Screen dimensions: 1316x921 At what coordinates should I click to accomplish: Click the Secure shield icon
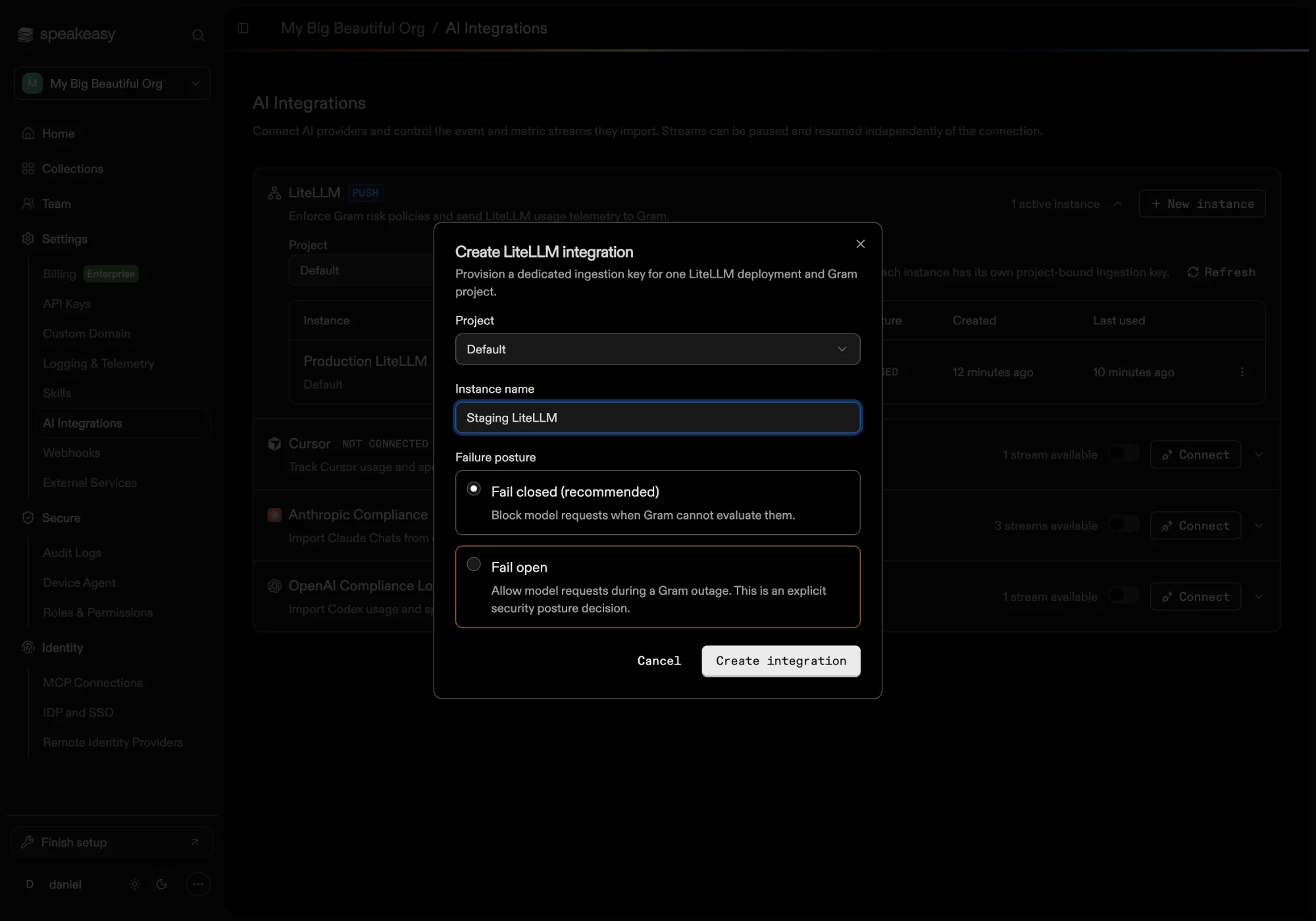tap(28, 518)
